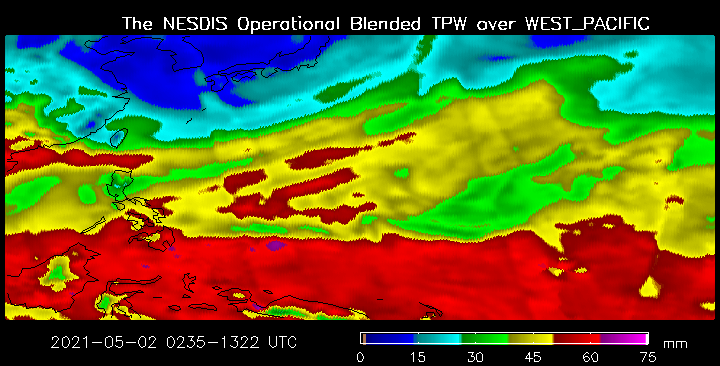Click the '75' scale label
The height and width of the screenshot is (366, 720).
point(647,357)
